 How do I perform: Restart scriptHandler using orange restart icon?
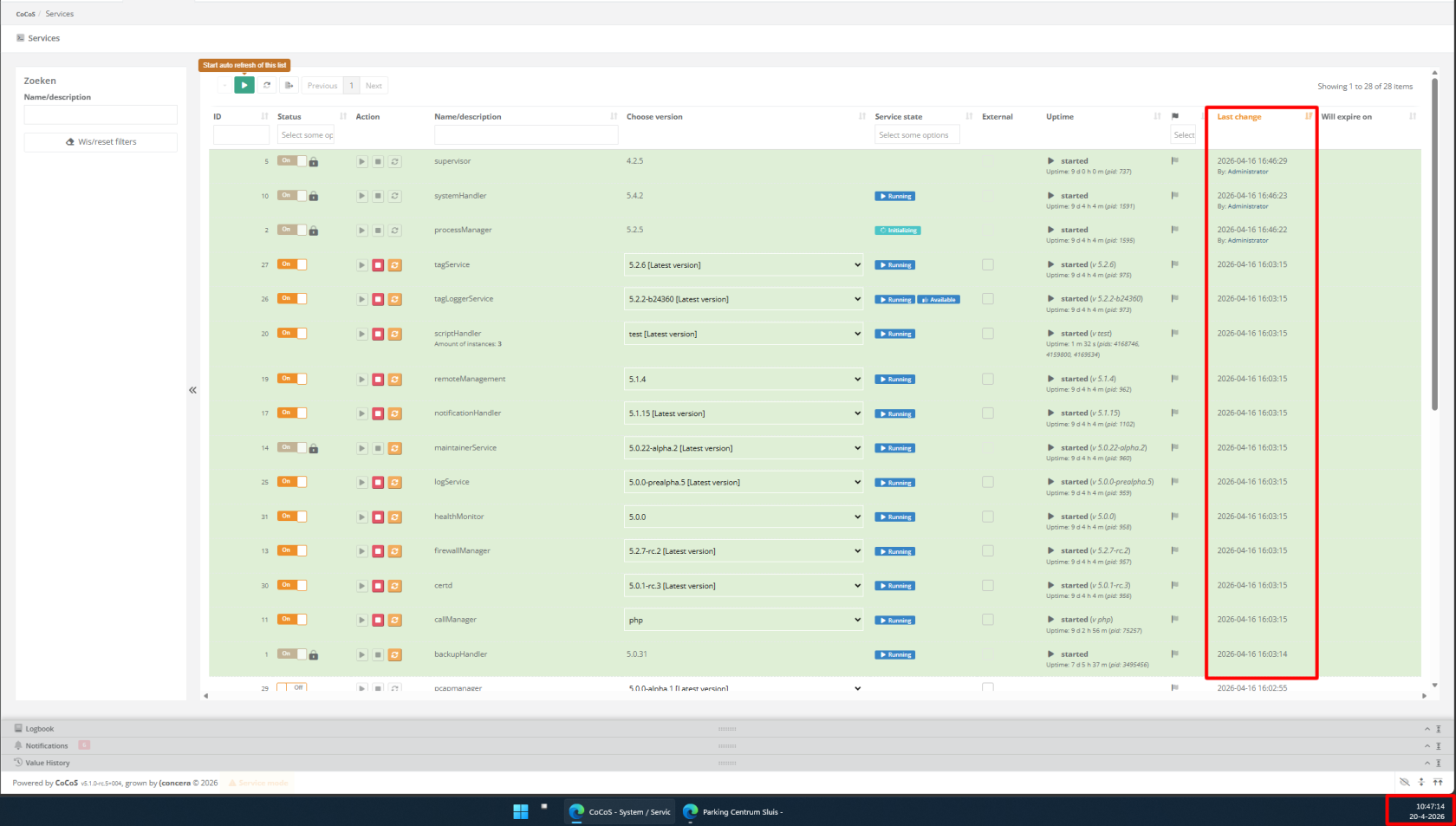click(x=395, y=334)
